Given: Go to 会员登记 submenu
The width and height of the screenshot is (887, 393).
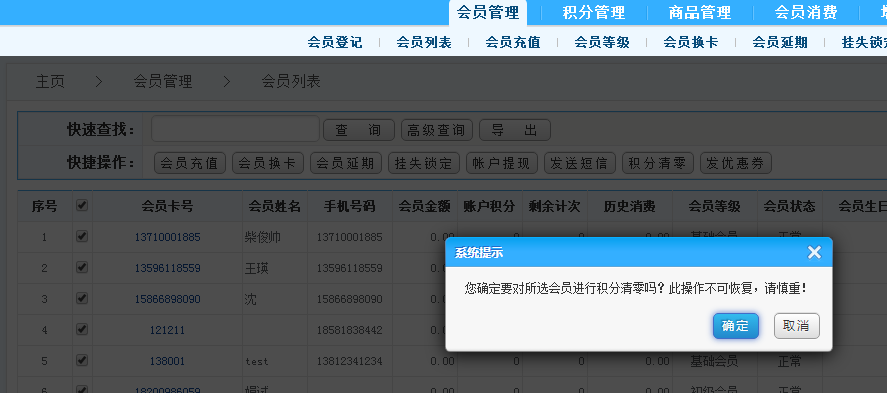Looking at the screenshot, I should [335, 42].
